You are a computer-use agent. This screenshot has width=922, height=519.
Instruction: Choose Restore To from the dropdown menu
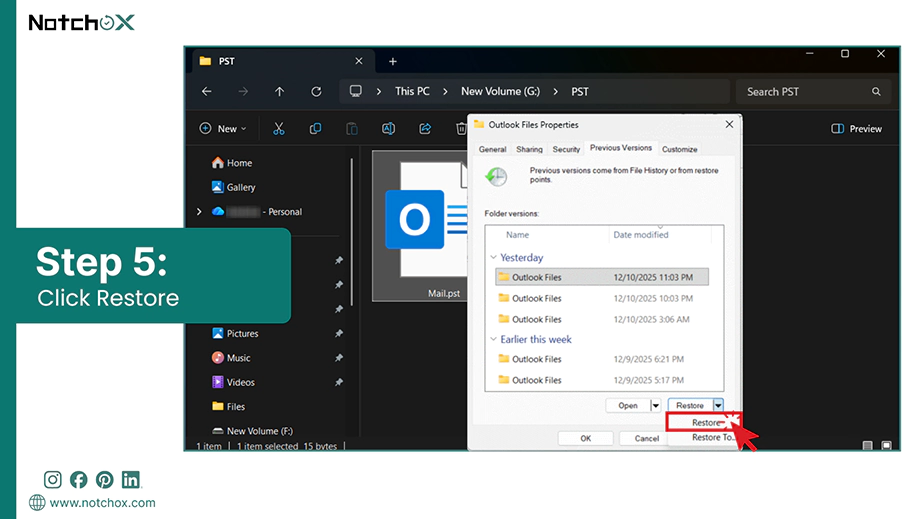[x=712, y=437]
